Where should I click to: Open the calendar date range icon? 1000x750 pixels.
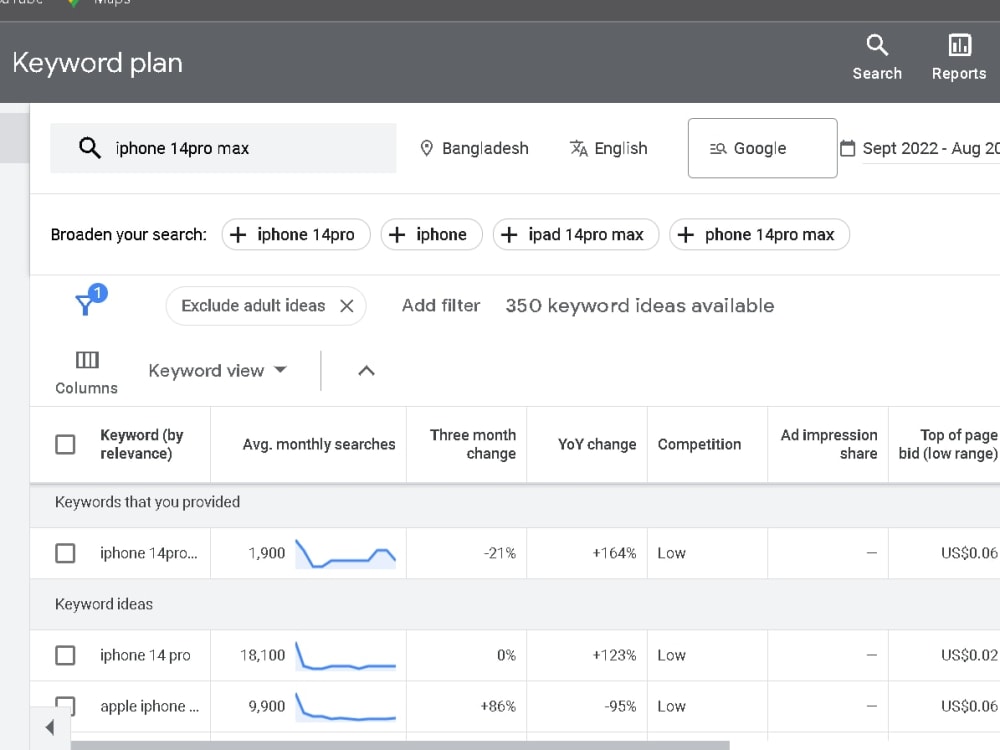[848, 149]
